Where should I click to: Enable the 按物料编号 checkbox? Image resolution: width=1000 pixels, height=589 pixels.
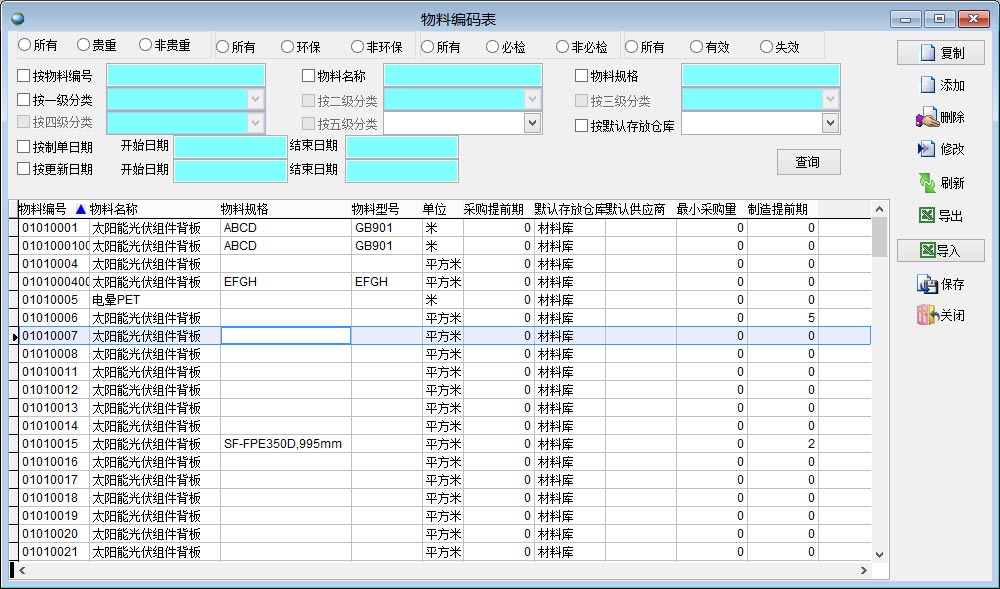click(24, 76)
